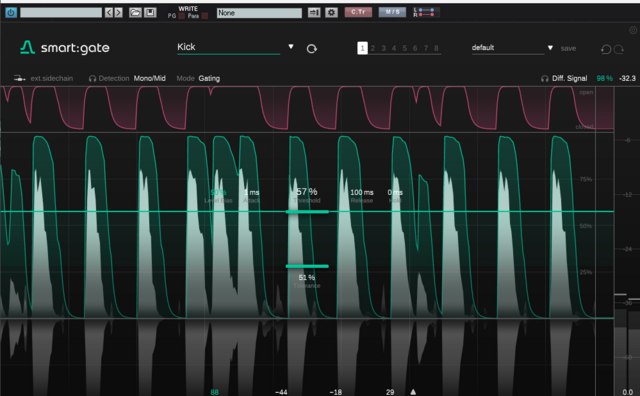Change Detection Mono/Mid setting
The height and width of the screenshot is (396, 640).
tap(149, 78)
